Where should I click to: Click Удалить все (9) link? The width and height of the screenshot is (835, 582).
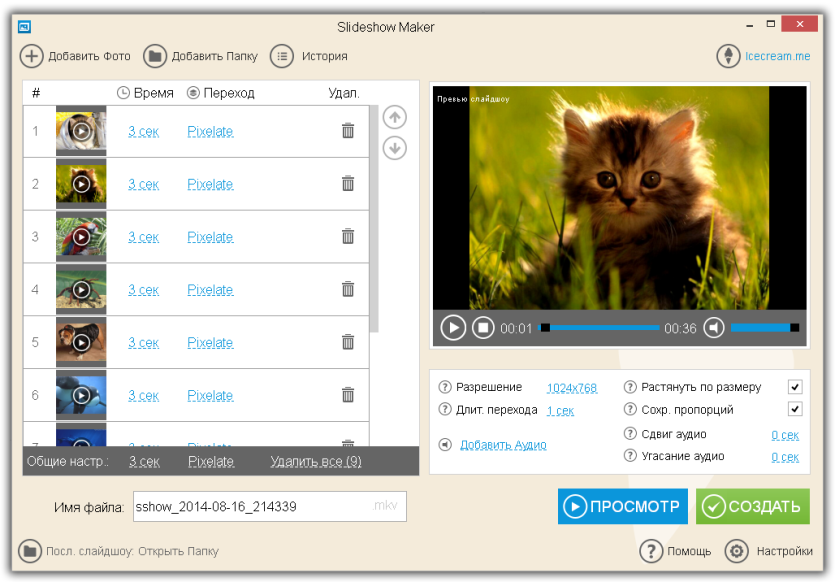coord(316,462)
